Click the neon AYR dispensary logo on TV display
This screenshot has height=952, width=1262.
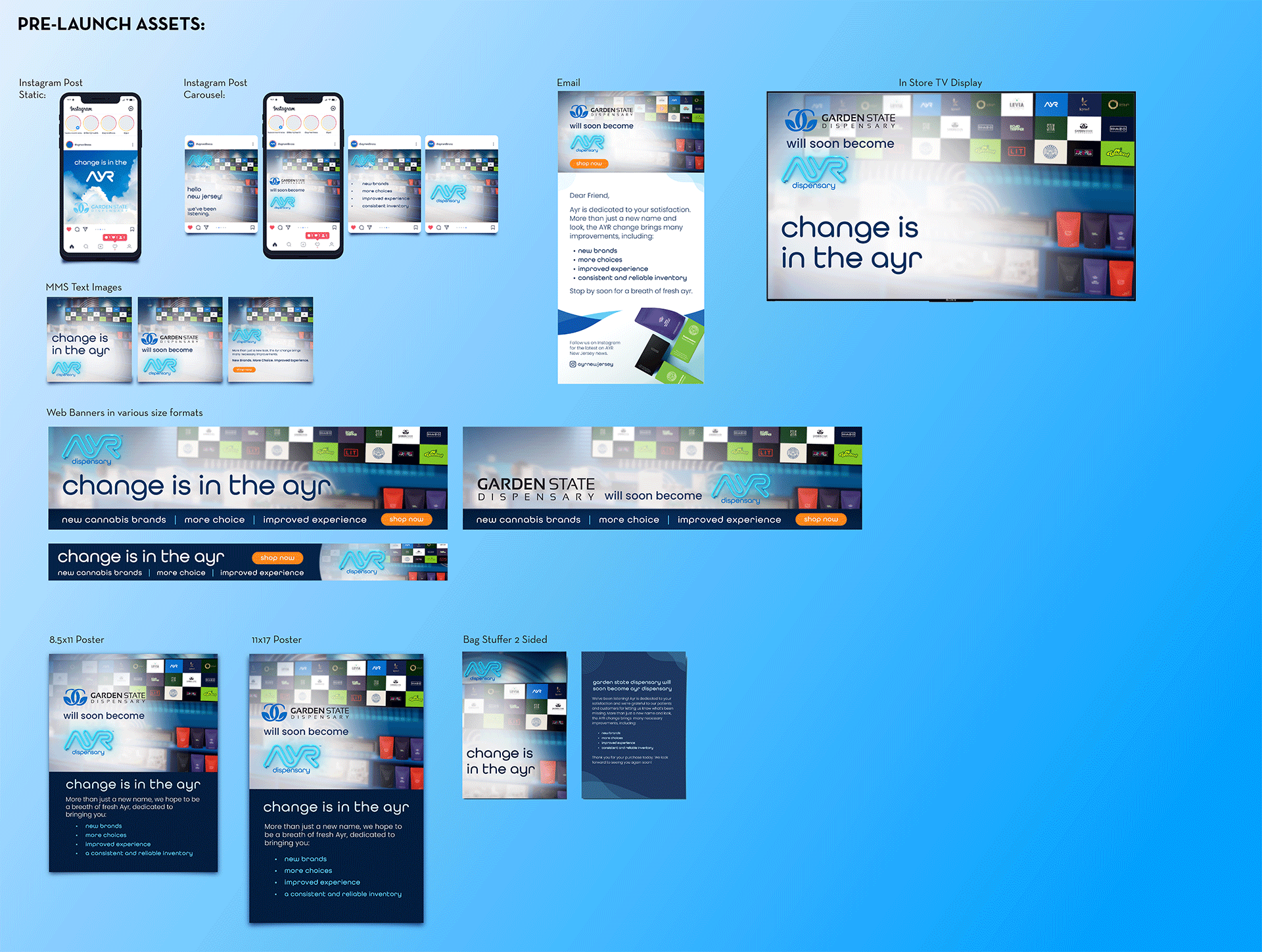[815, 174]
